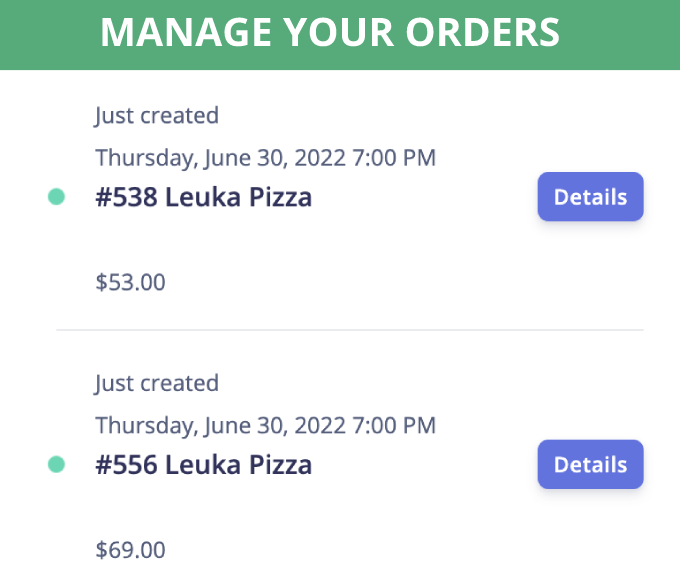Click the word "Pizza" in order #538's title

[x=280, y=197]
